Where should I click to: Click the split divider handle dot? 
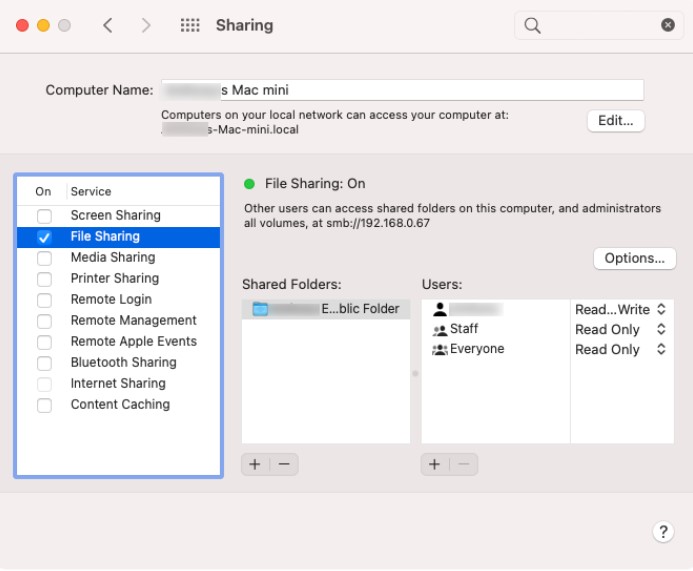point(415,374)
